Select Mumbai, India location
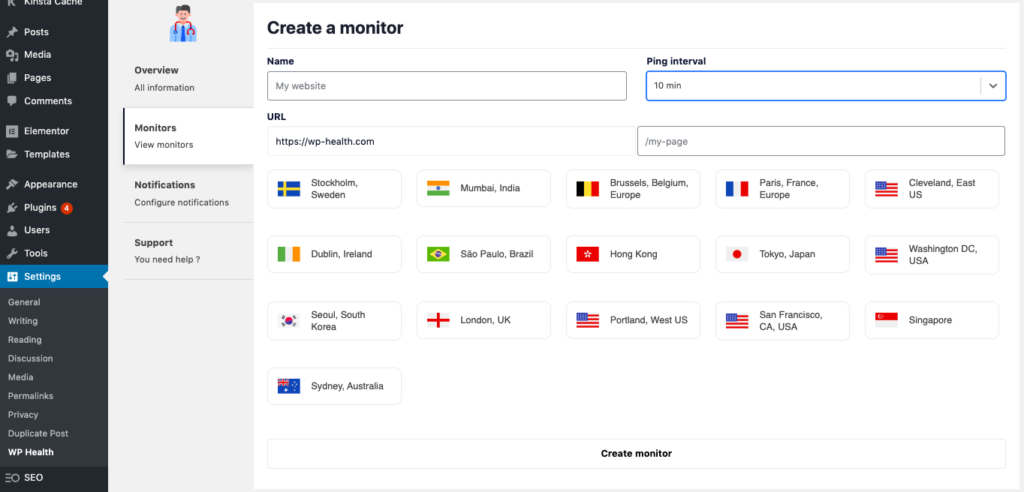 tap(484, 189)
